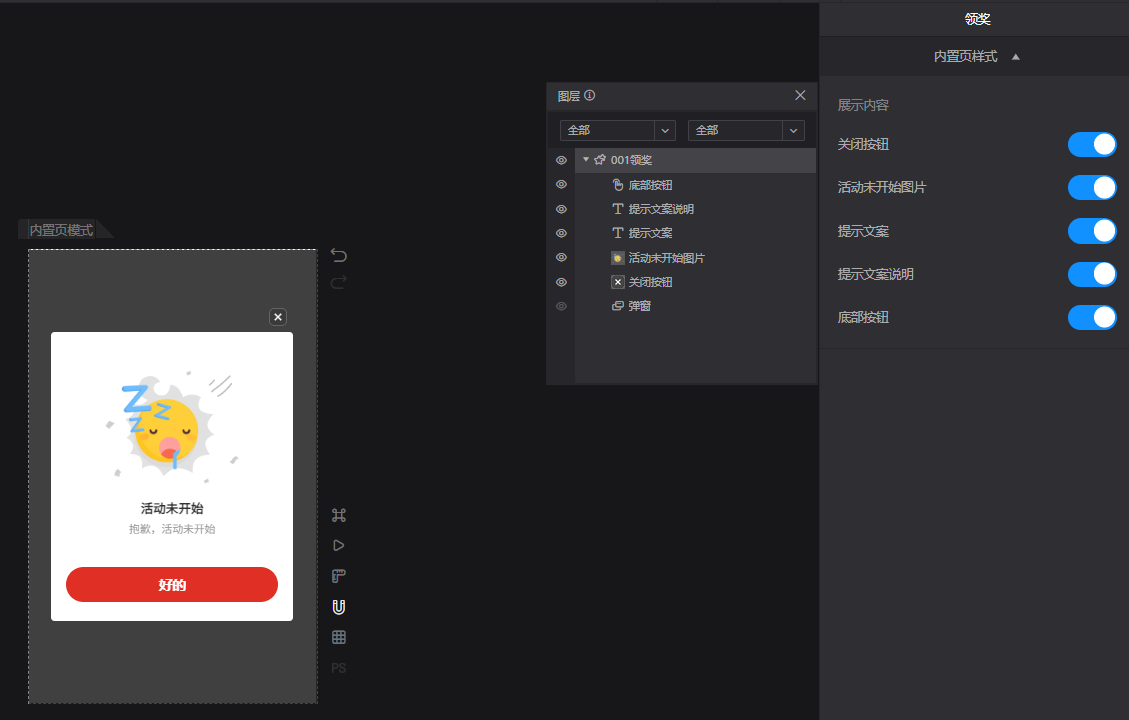Turn off the 提示文案说明 switch

coord(1092,274)
